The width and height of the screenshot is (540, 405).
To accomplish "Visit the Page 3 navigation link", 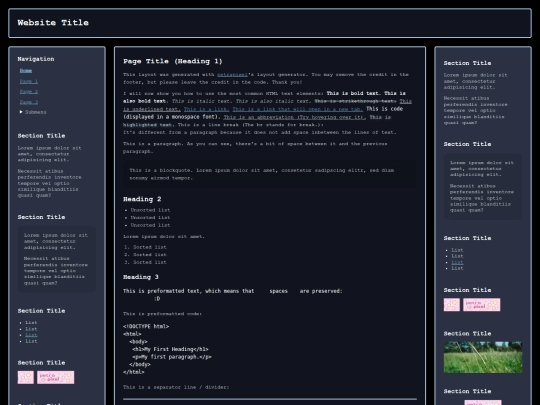I will pyautogui.click(x=29, y=102).
